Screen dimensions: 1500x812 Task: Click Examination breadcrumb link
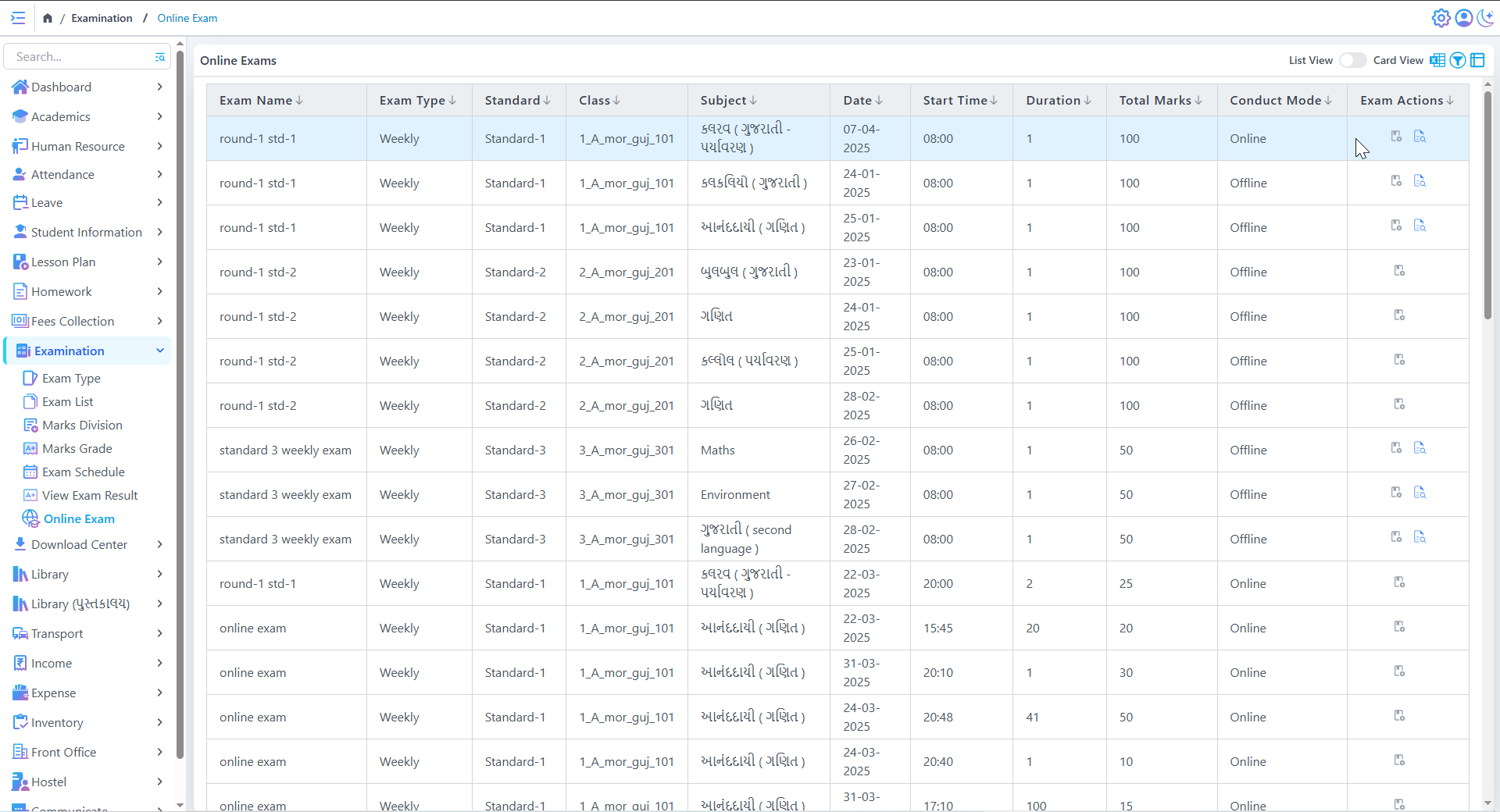pos(102,18)
